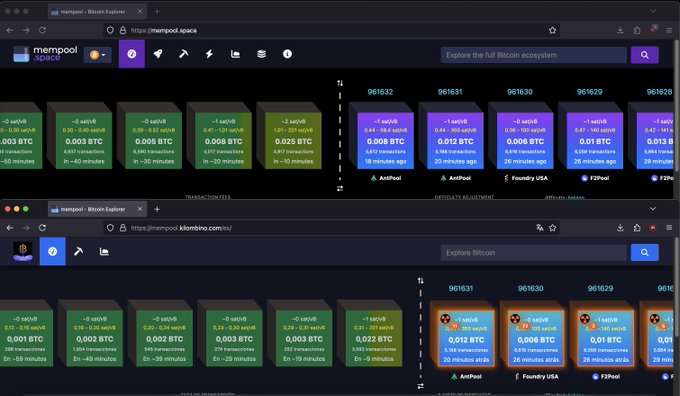Open the documentation stack icon

tap(262, 54)
